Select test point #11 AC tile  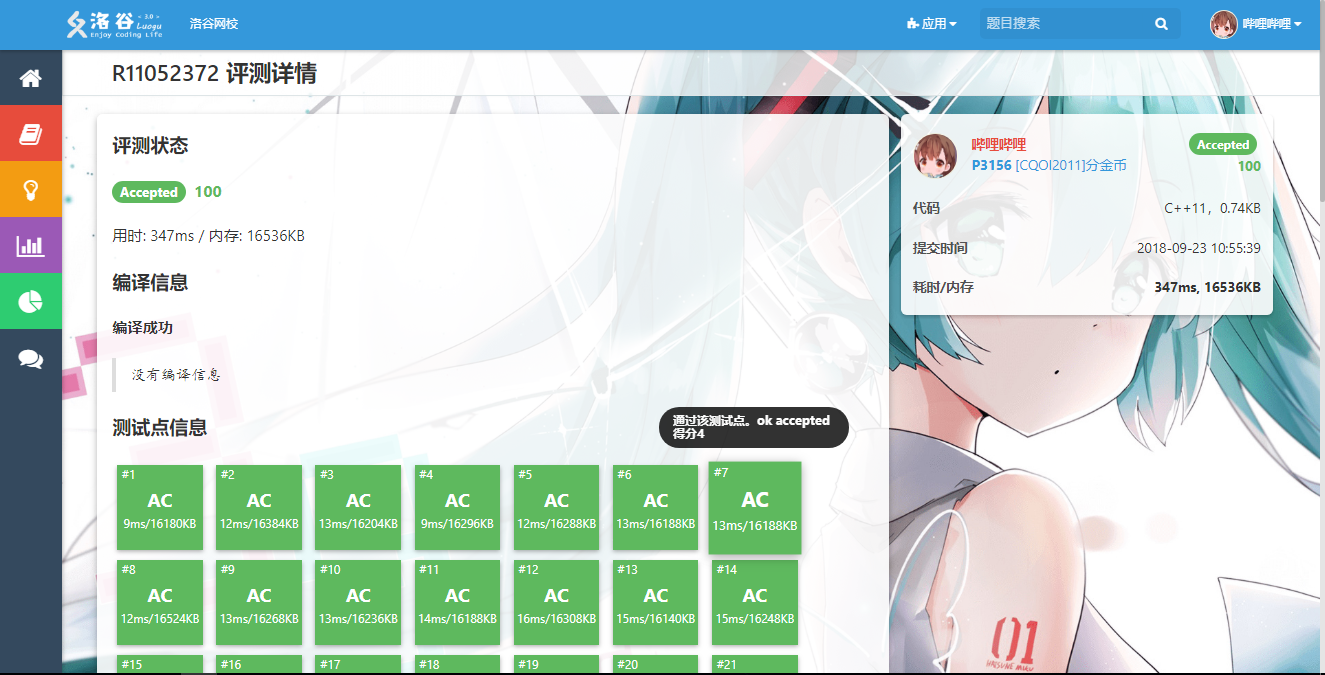tap(458, 602)
